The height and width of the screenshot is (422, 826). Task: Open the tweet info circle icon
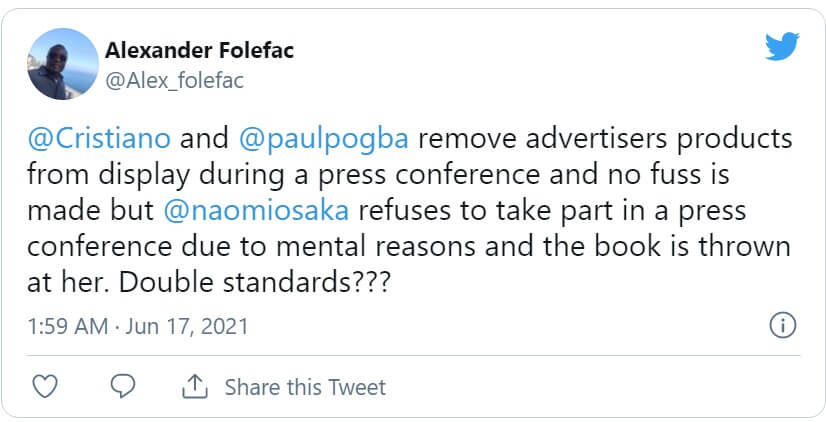point(782,325)
